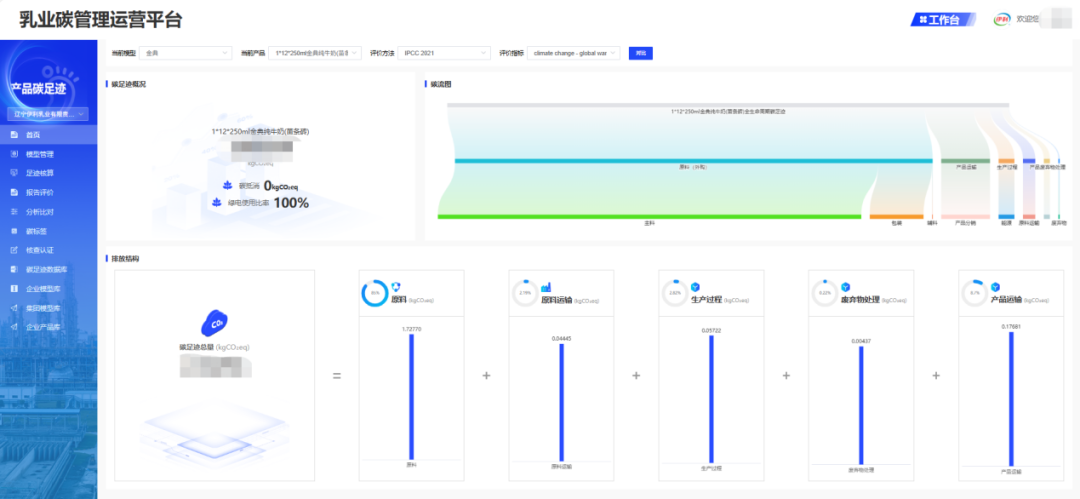Click the 原料运输 factory icon
Image resolution: width=1080 pixels, height=499 pixels.
547,287
